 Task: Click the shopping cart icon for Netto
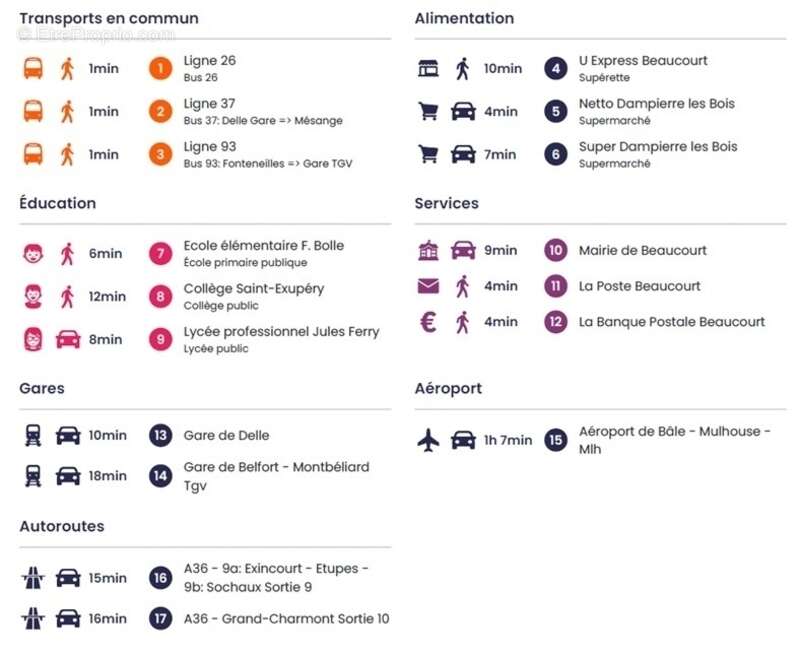pos(428,111)
